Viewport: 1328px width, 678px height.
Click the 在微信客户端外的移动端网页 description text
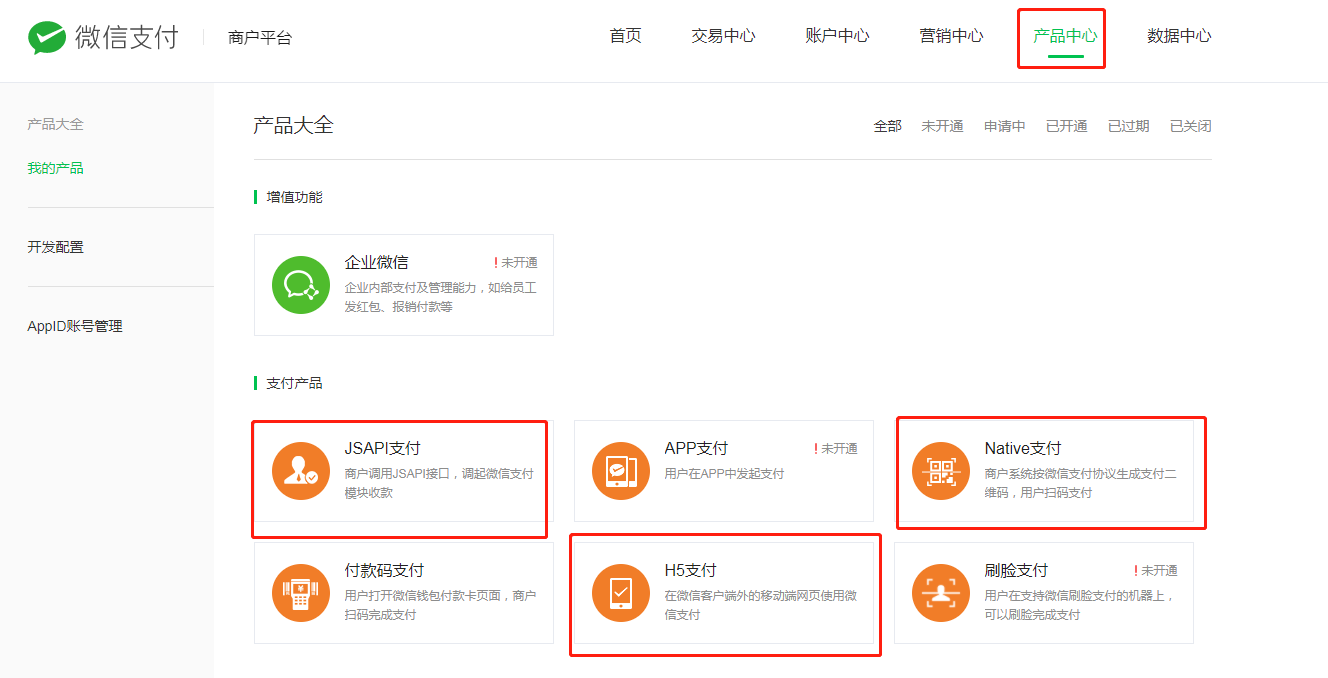pyautogui.click(x=761, y=605)
